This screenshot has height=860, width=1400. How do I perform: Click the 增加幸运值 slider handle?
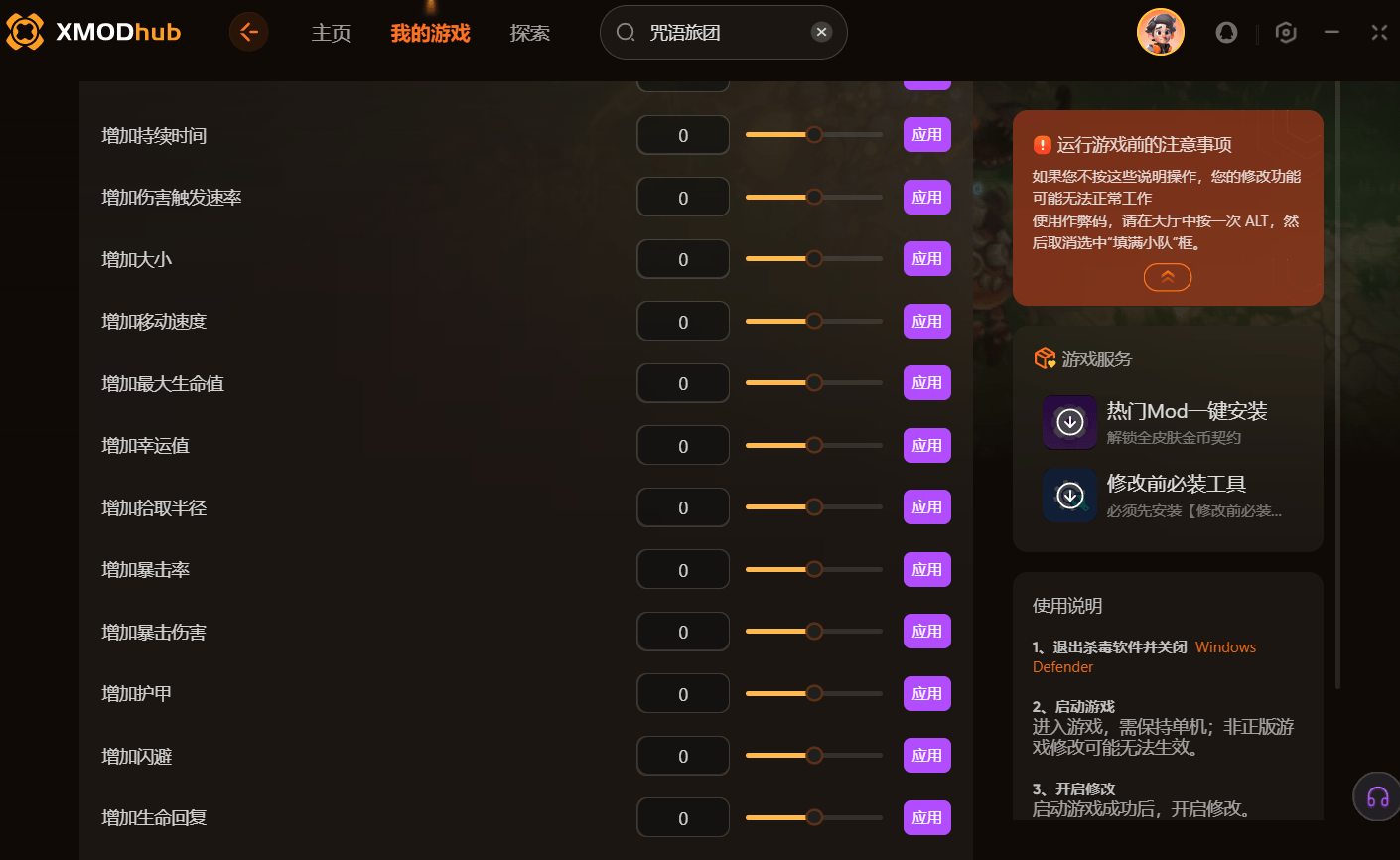tap(814, 445)
